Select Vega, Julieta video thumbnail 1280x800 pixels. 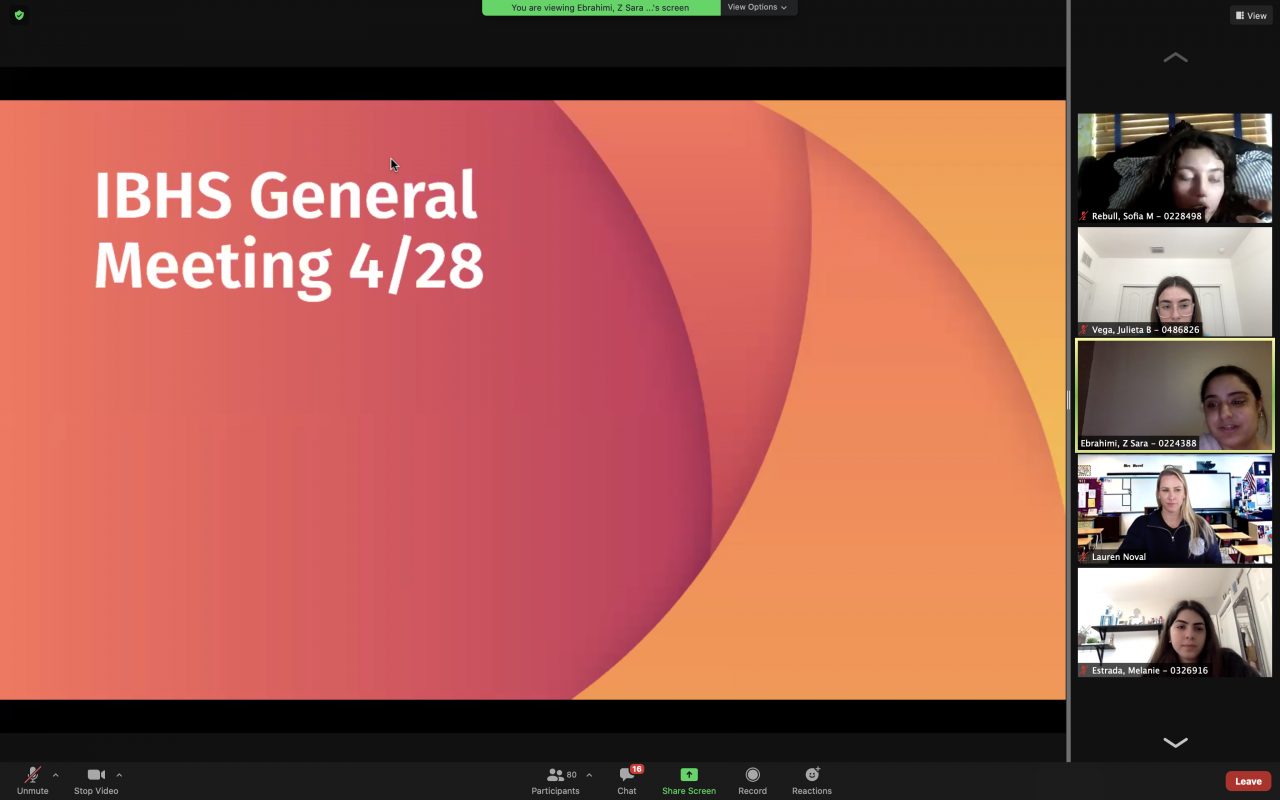pos(1175,282)
